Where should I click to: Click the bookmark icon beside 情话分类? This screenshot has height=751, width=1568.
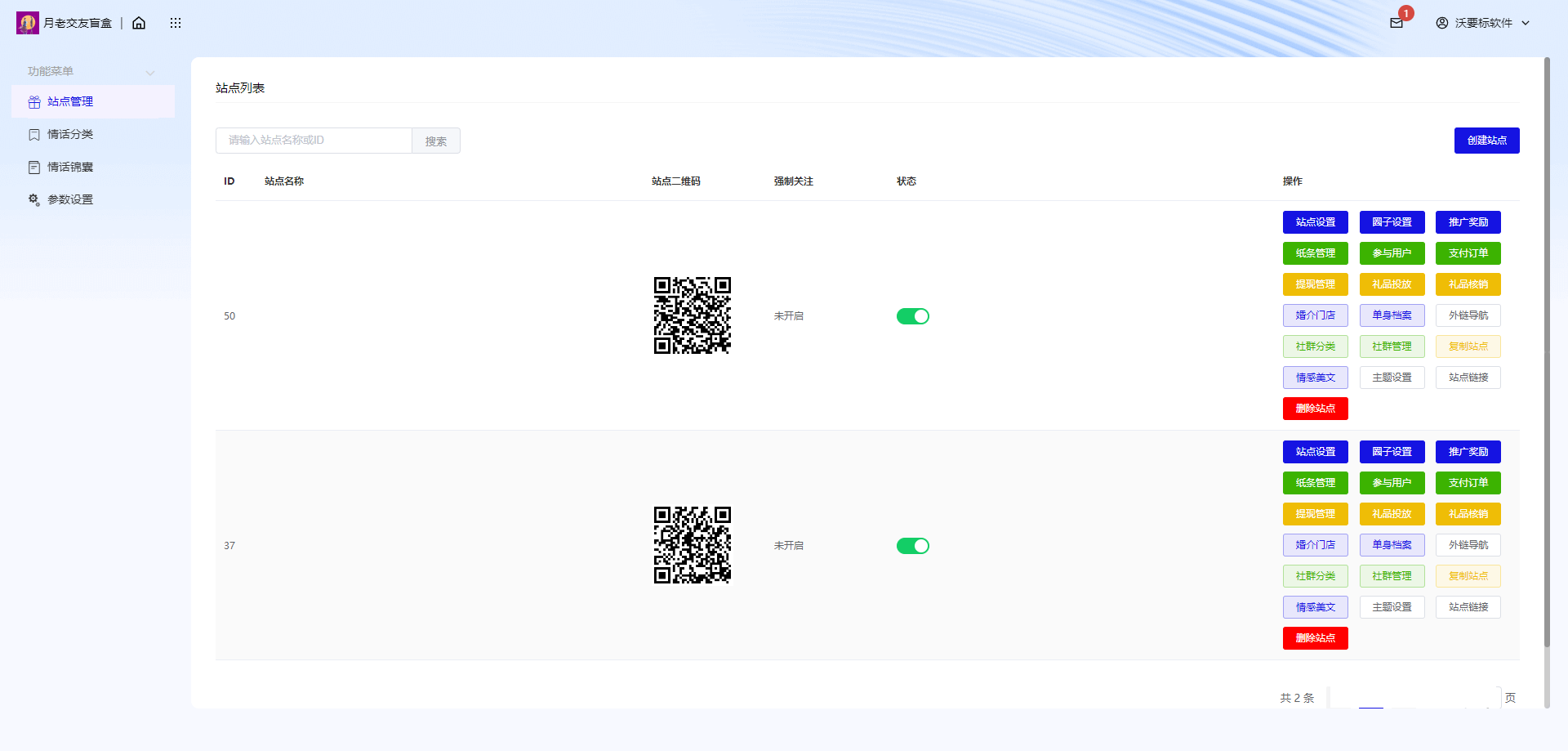[x=34, y=135]
